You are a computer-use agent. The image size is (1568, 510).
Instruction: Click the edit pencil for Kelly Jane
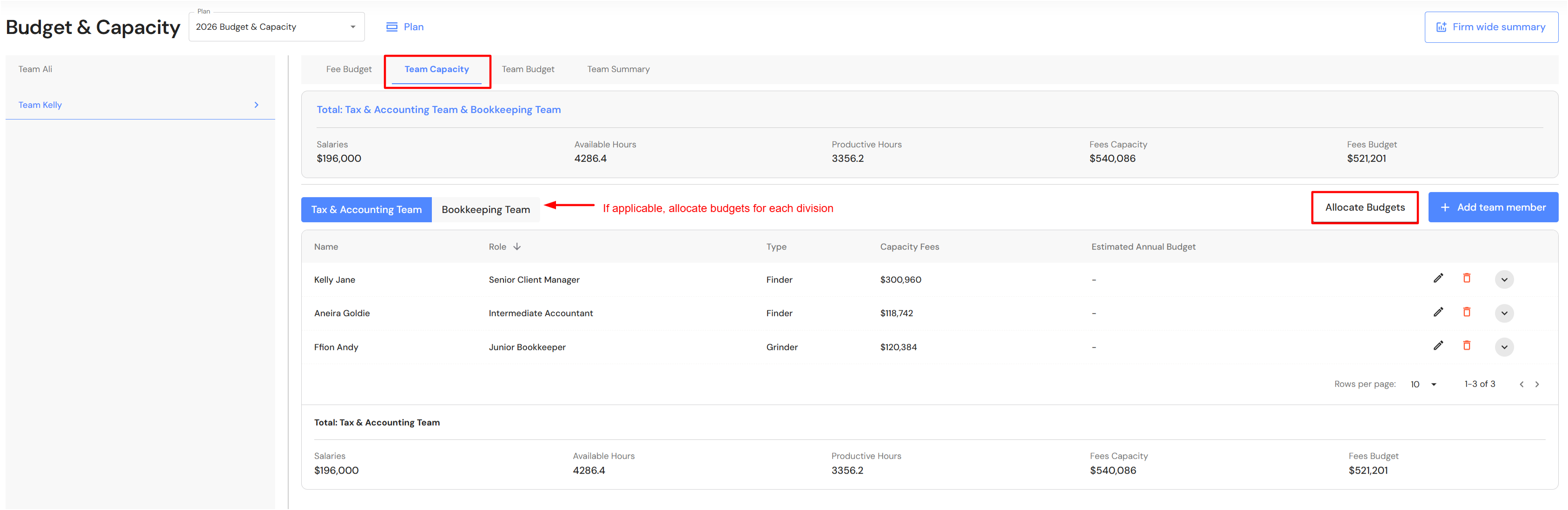tap(1438, 278)
